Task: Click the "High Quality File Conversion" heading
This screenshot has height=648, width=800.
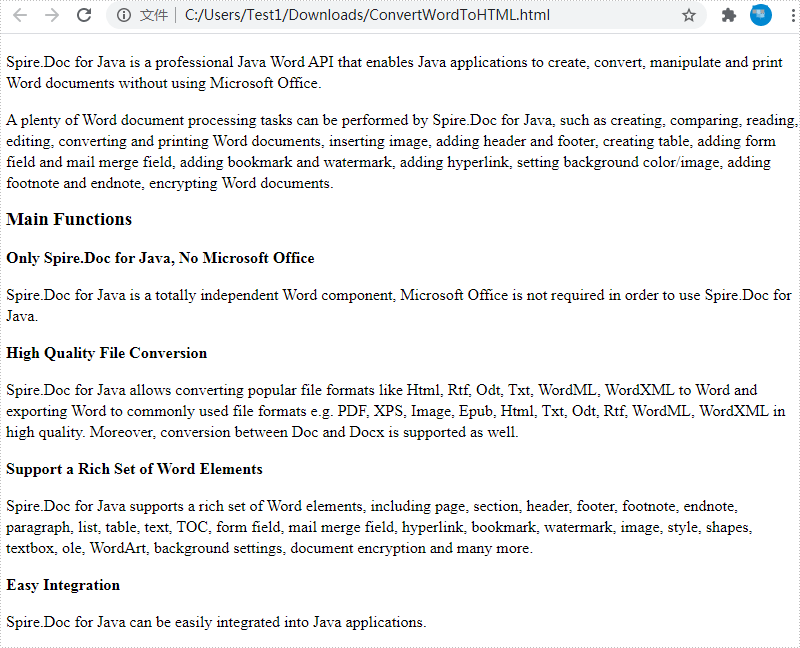Action: pyautogui.click(x=107, y=353)
